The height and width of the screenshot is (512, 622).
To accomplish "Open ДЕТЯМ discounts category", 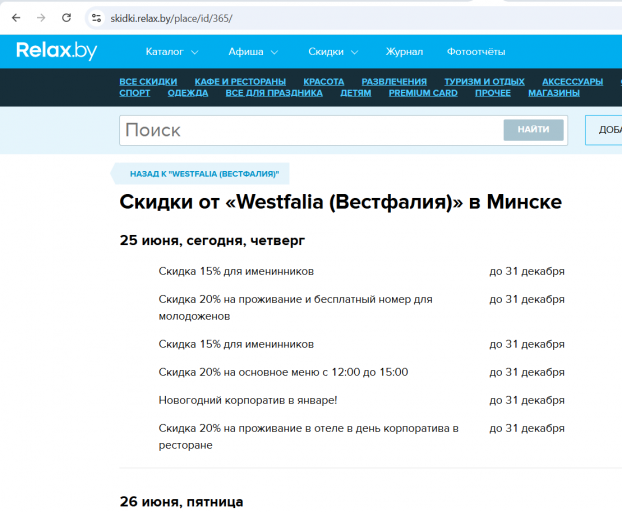I will click(356, 93).
